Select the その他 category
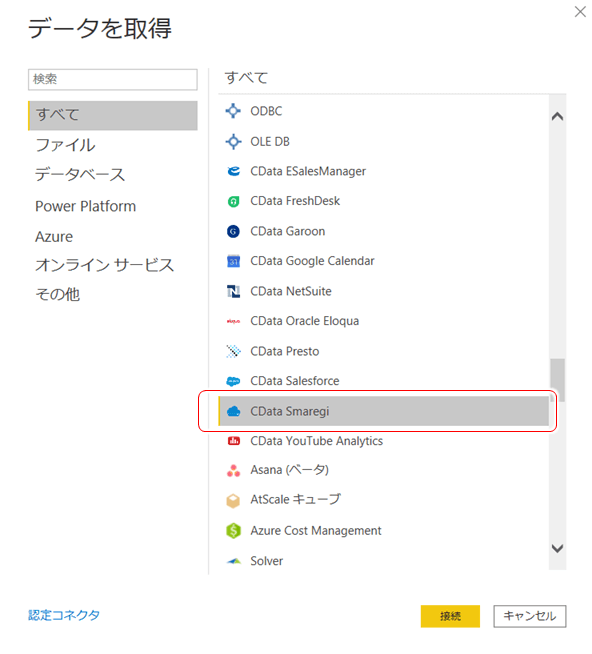 [58, 294]
